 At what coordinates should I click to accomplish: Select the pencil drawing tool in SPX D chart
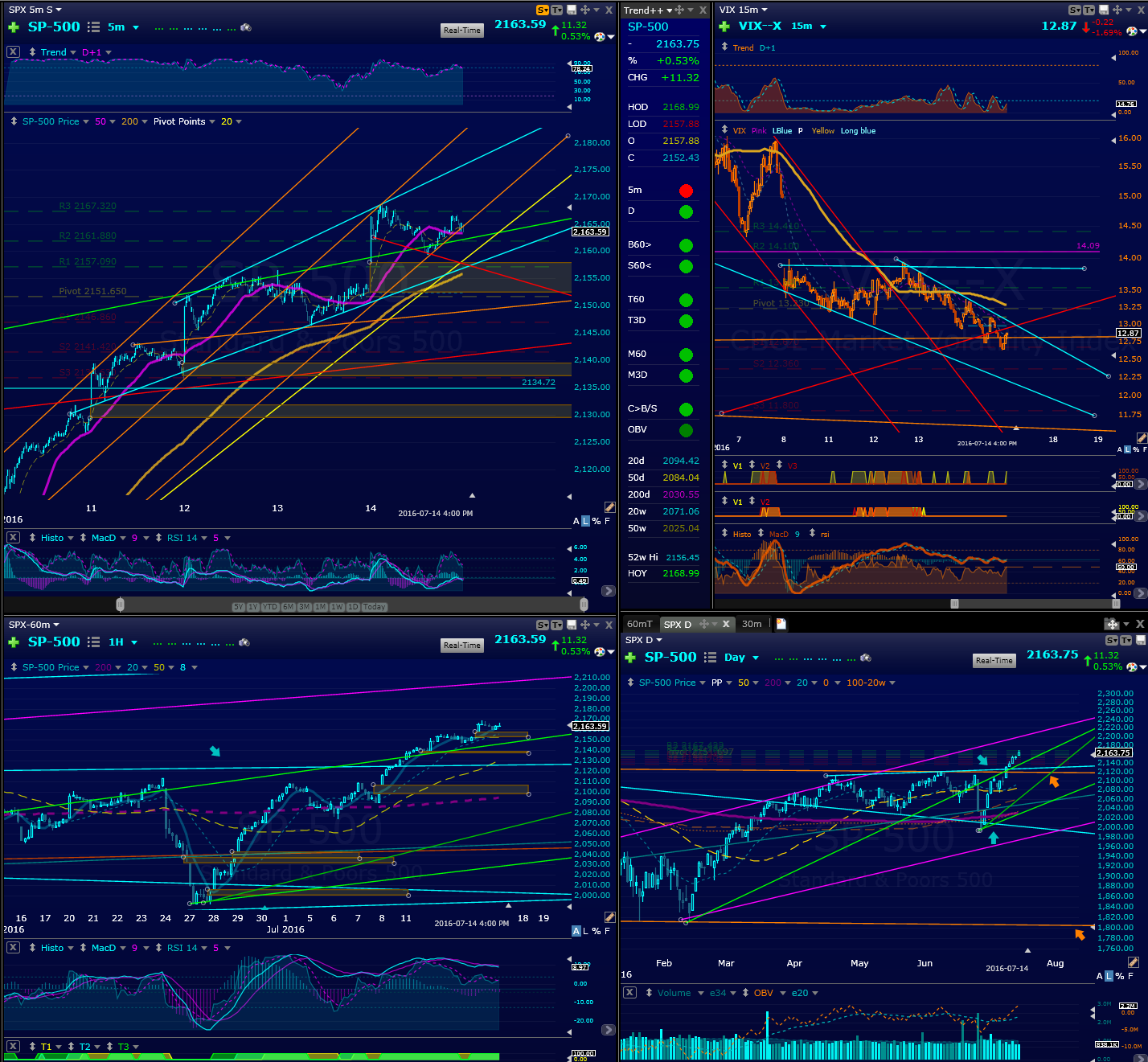[1133, 962]
